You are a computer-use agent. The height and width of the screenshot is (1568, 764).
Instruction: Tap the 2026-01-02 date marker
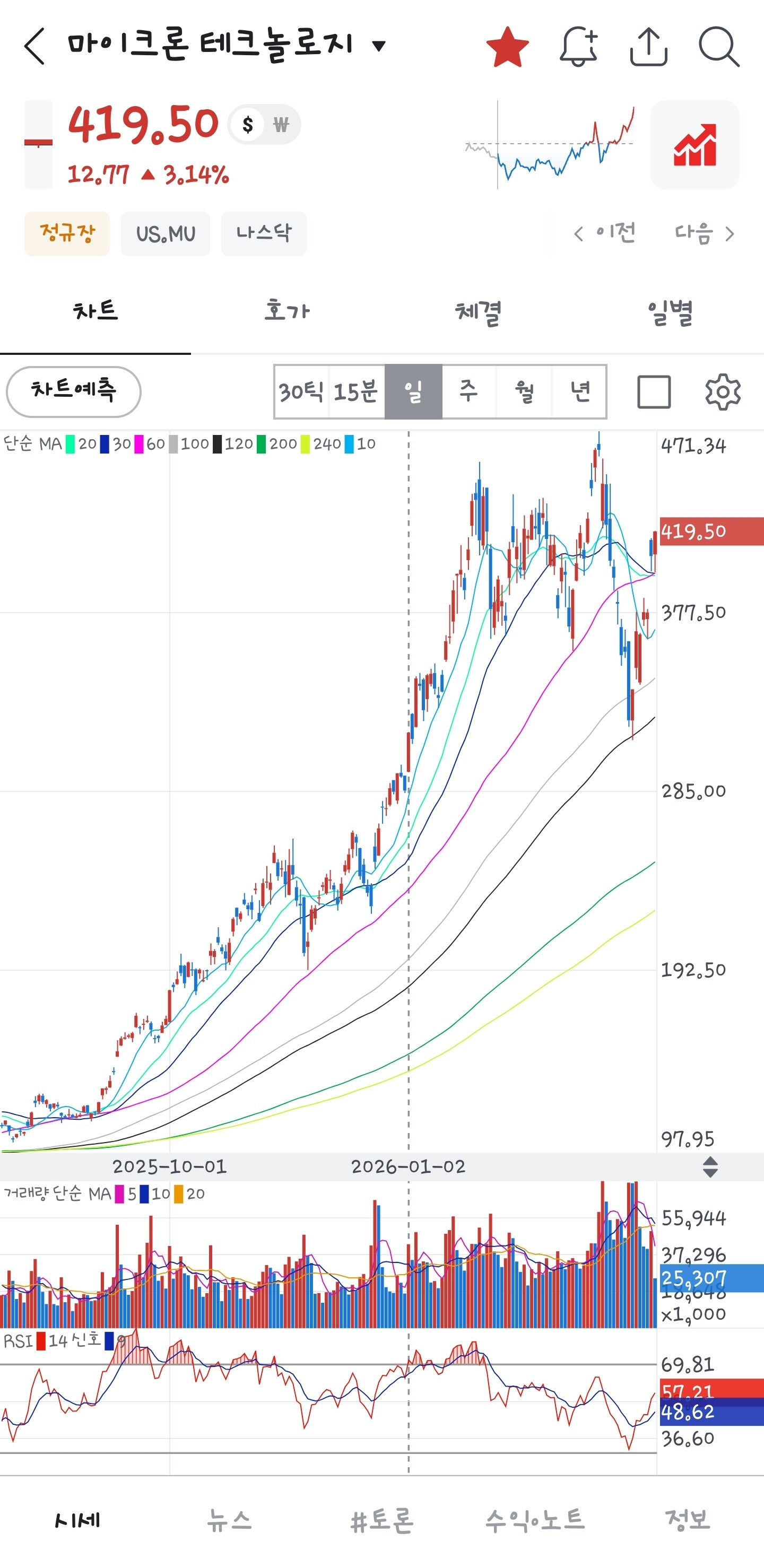(x=409, y=1166)
